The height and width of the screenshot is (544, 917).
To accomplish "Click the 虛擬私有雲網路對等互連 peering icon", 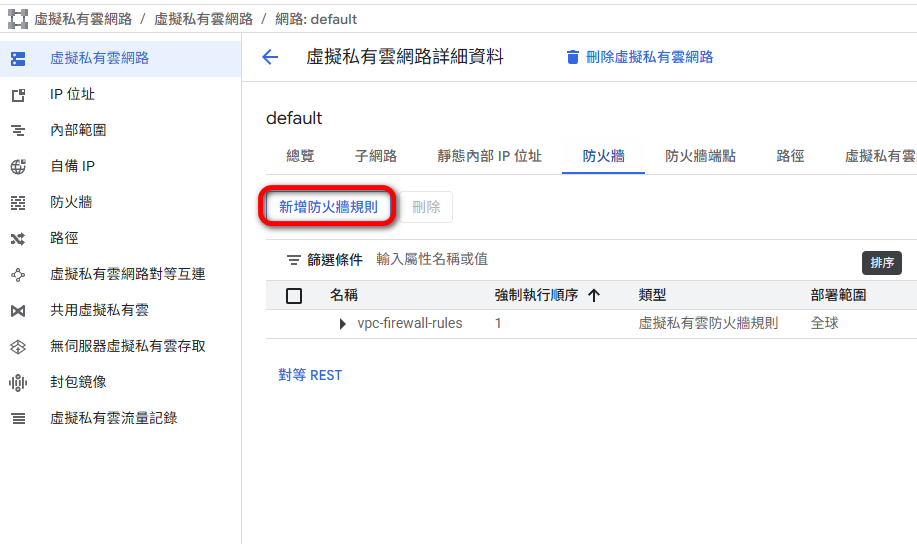I will (18, 275).
